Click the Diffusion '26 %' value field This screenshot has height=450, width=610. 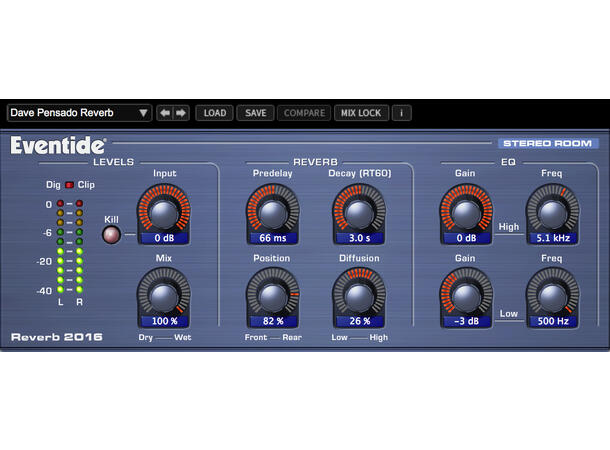click(359, 321)
